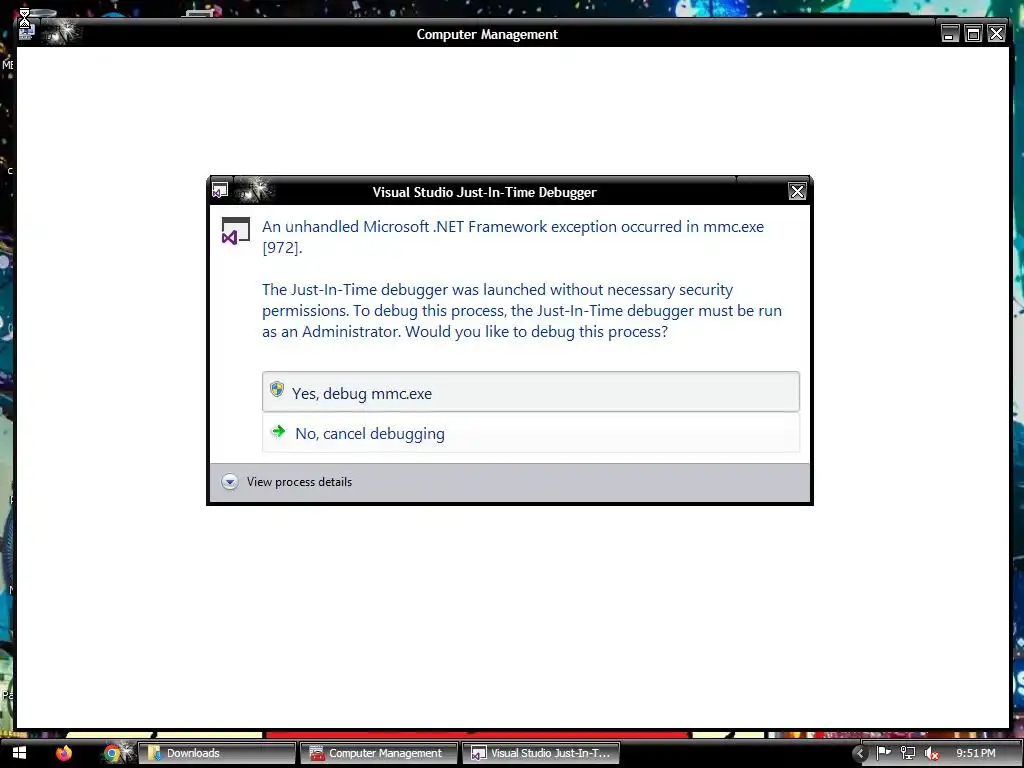
Task: Switch to Downloads taskbar window
Action: [x=217, y=753]
